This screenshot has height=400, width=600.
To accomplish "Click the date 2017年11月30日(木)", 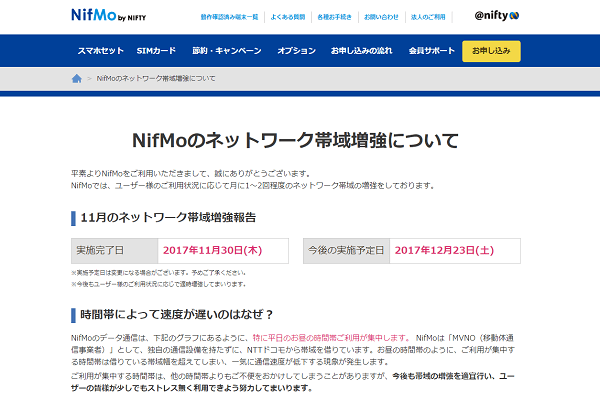I will pyautogui.click(x=212, y=250).
